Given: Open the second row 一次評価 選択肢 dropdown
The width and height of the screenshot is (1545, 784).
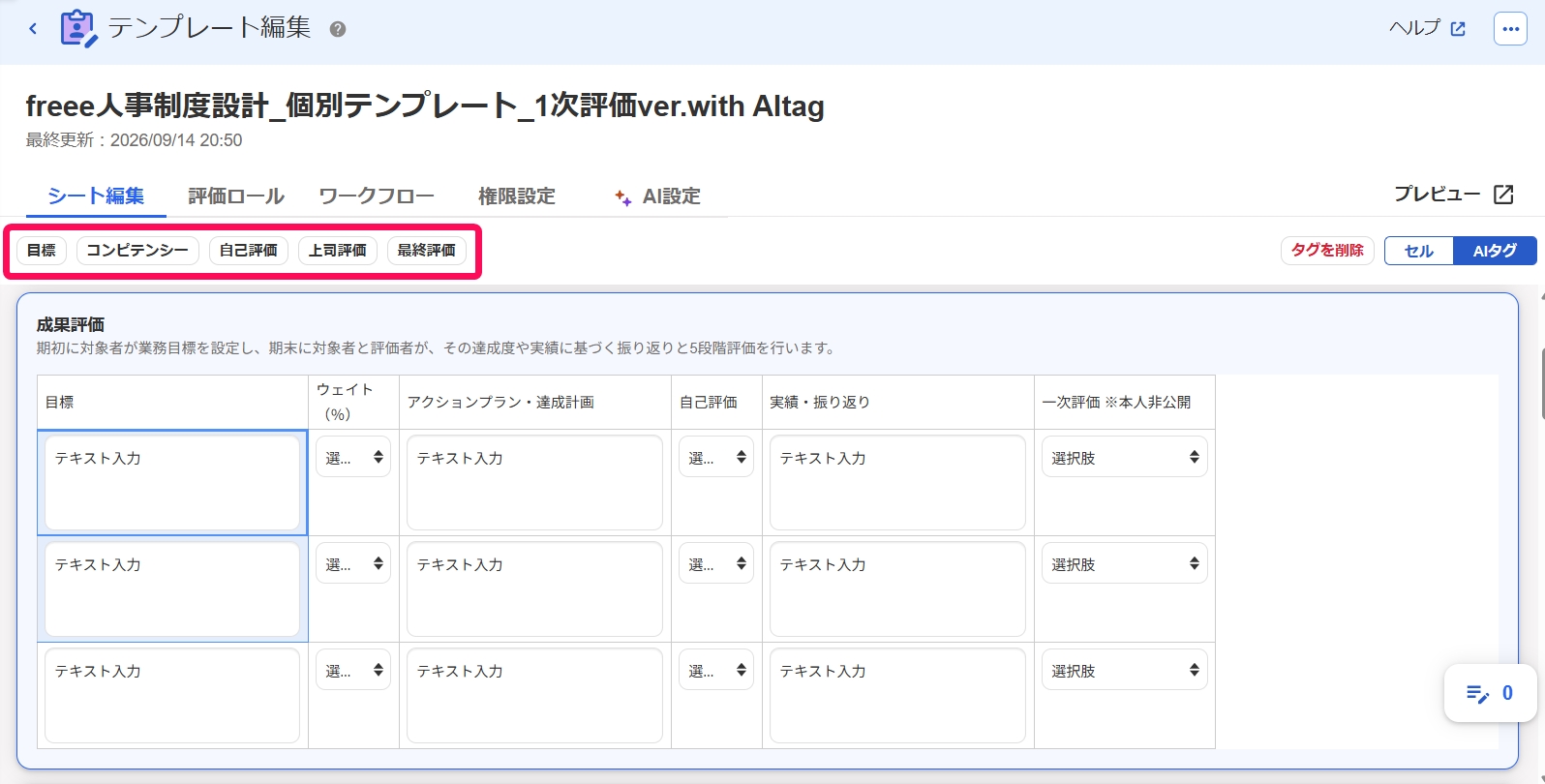Looking at the screenshot, I should pyautogui.click(x=1125, y=563).
